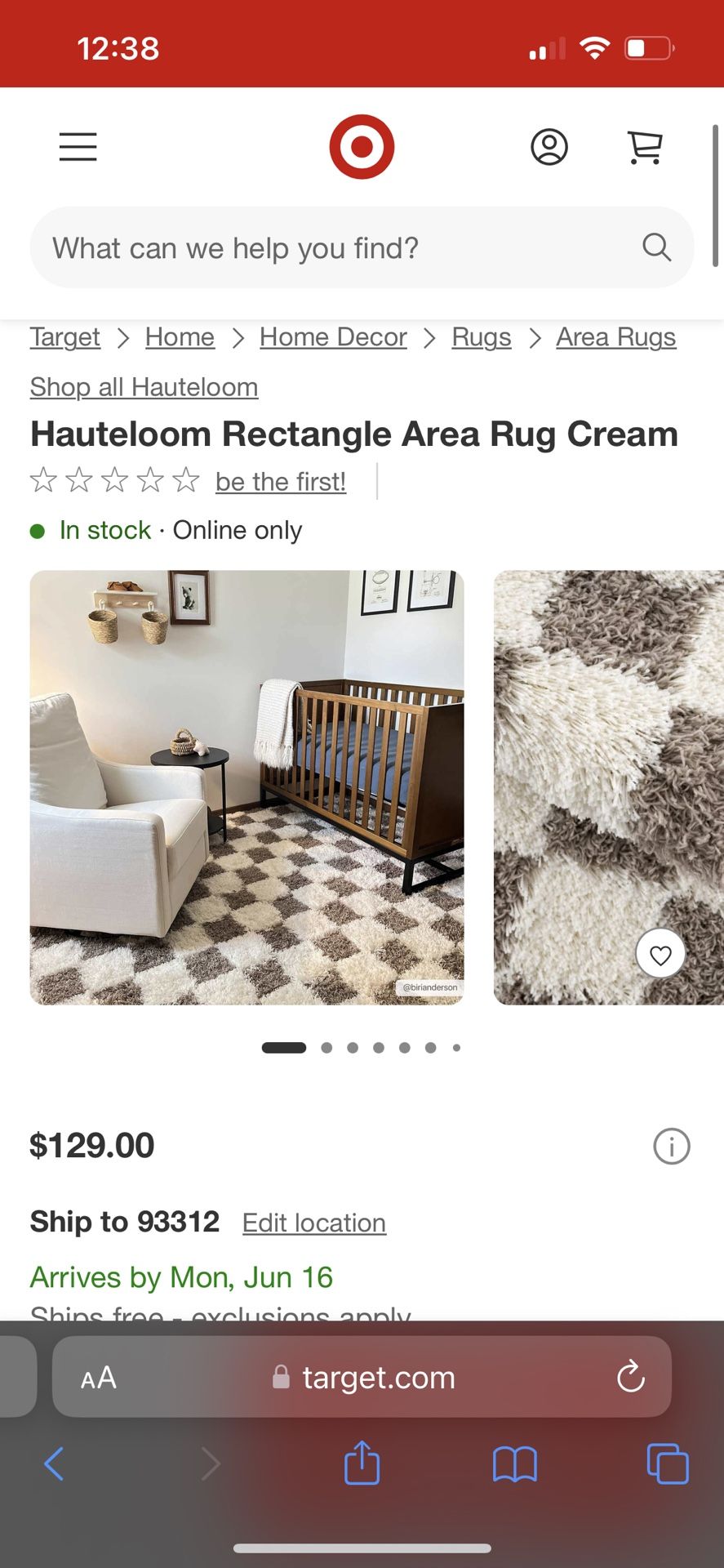View the shopping cart

[x=645, y=148]
